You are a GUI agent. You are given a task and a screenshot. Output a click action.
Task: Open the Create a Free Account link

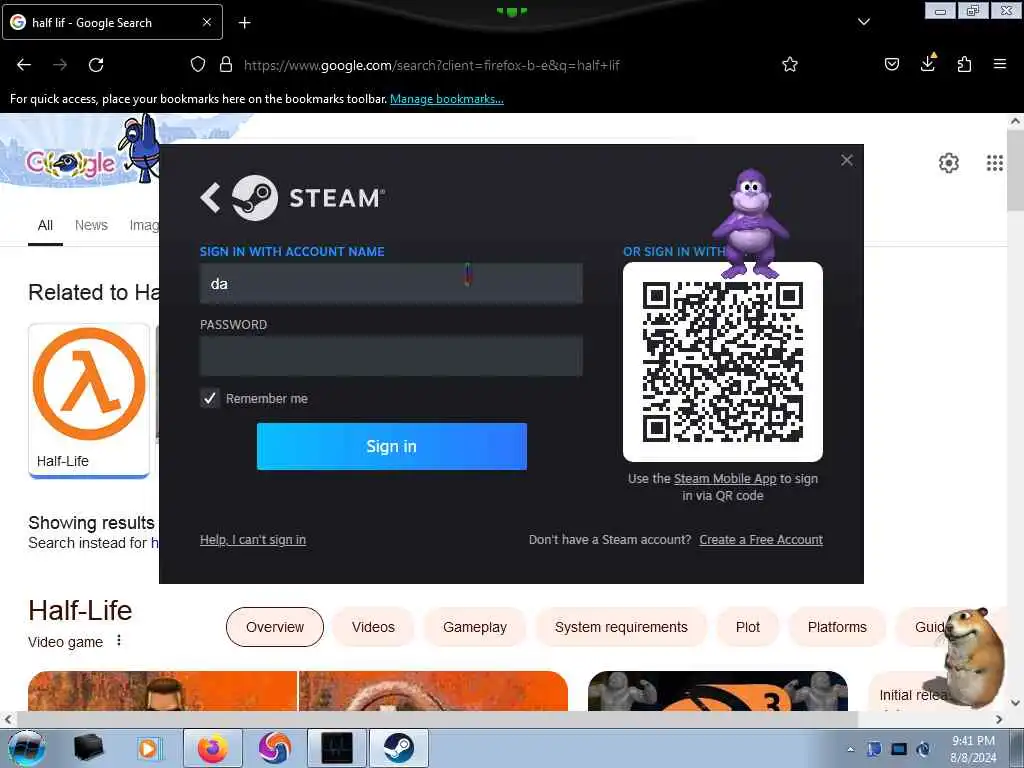761,539
